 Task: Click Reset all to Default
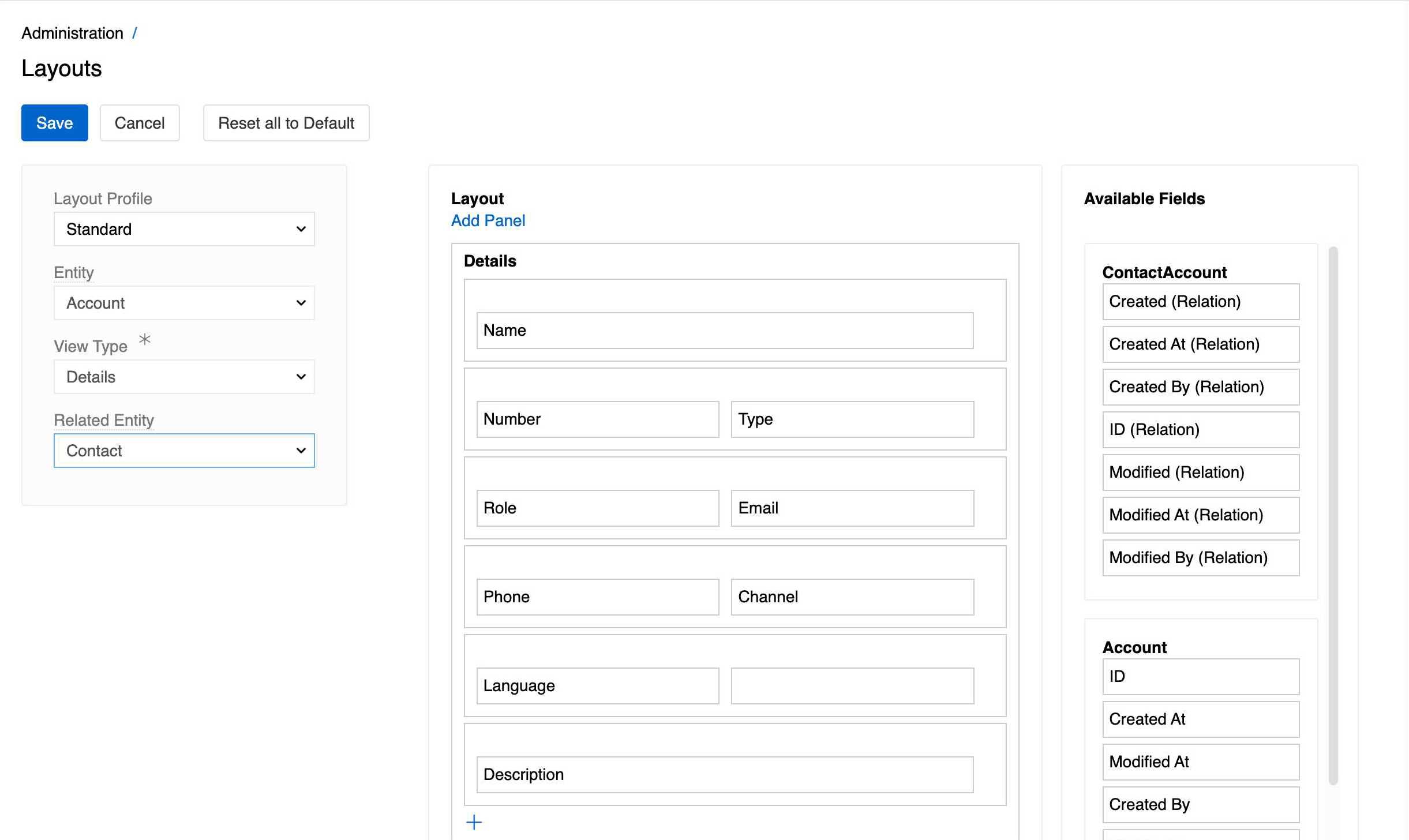click(x=286, y=123)
